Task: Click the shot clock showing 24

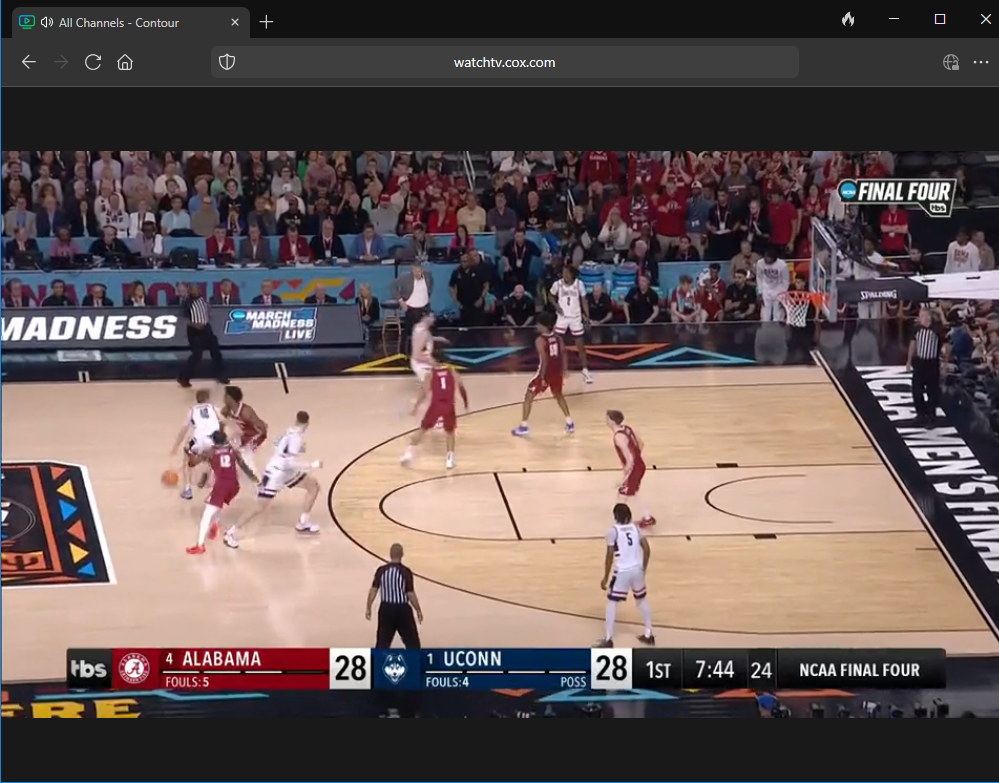Action: click(x=761, y=670)
